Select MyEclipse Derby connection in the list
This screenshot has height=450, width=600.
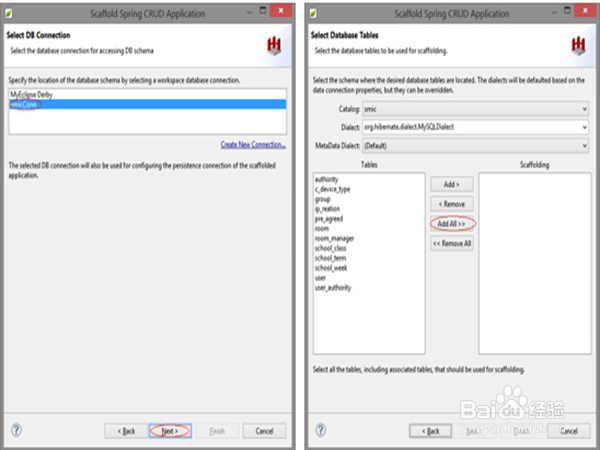pyautogui.click(x=147, y=95)
